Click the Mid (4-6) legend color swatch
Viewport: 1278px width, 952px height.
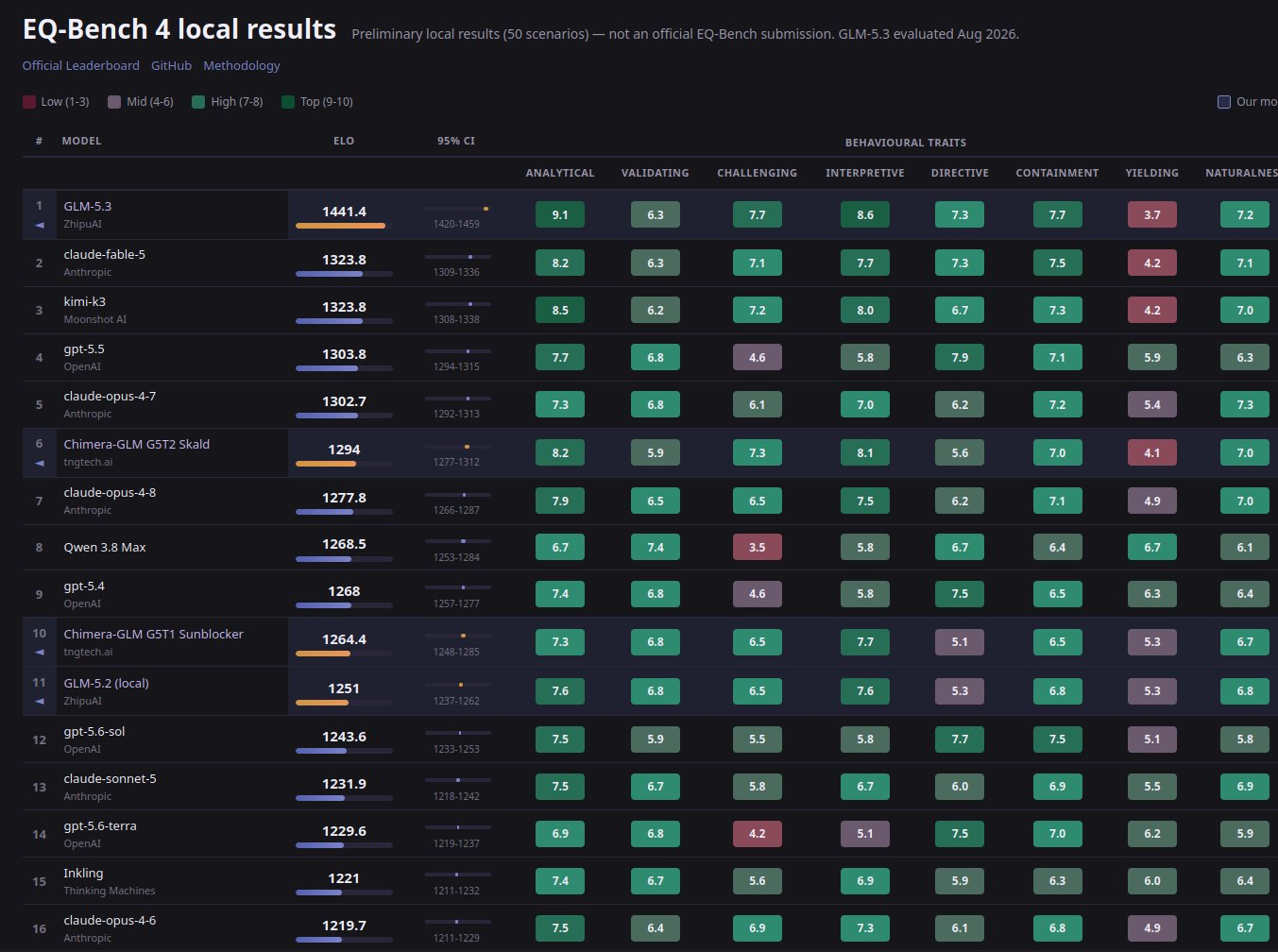114,102
